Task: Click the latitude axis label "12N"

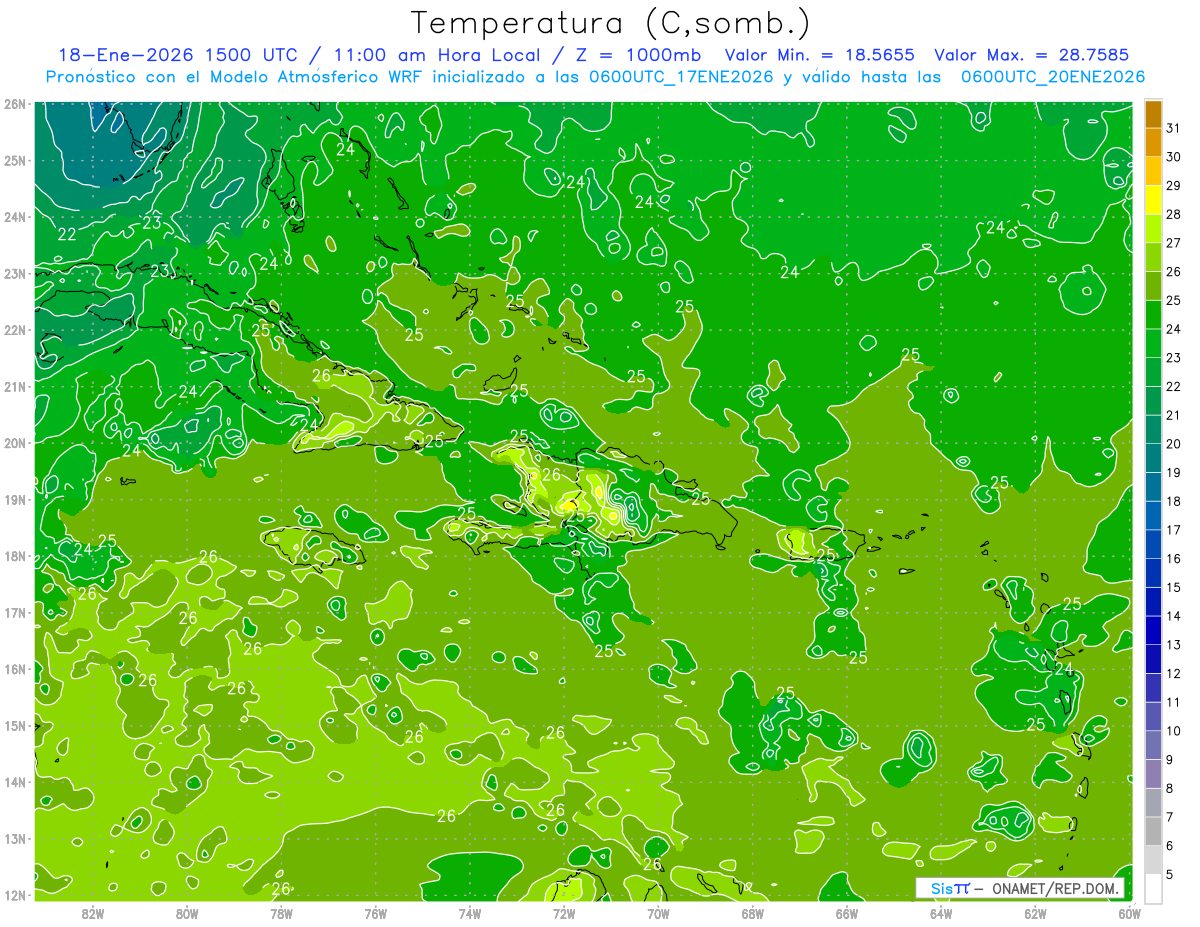Action: click(14, 895)
